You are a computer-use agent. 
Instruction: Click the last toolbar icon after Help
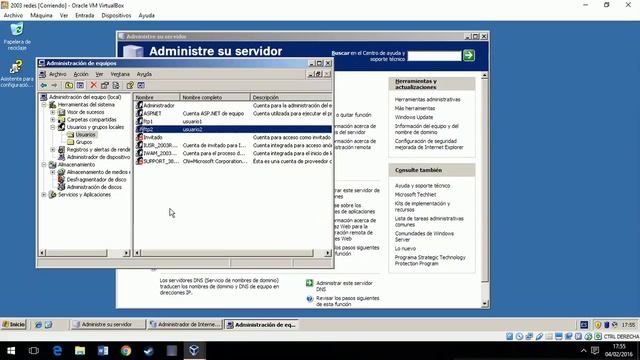[x=141, y=85]
